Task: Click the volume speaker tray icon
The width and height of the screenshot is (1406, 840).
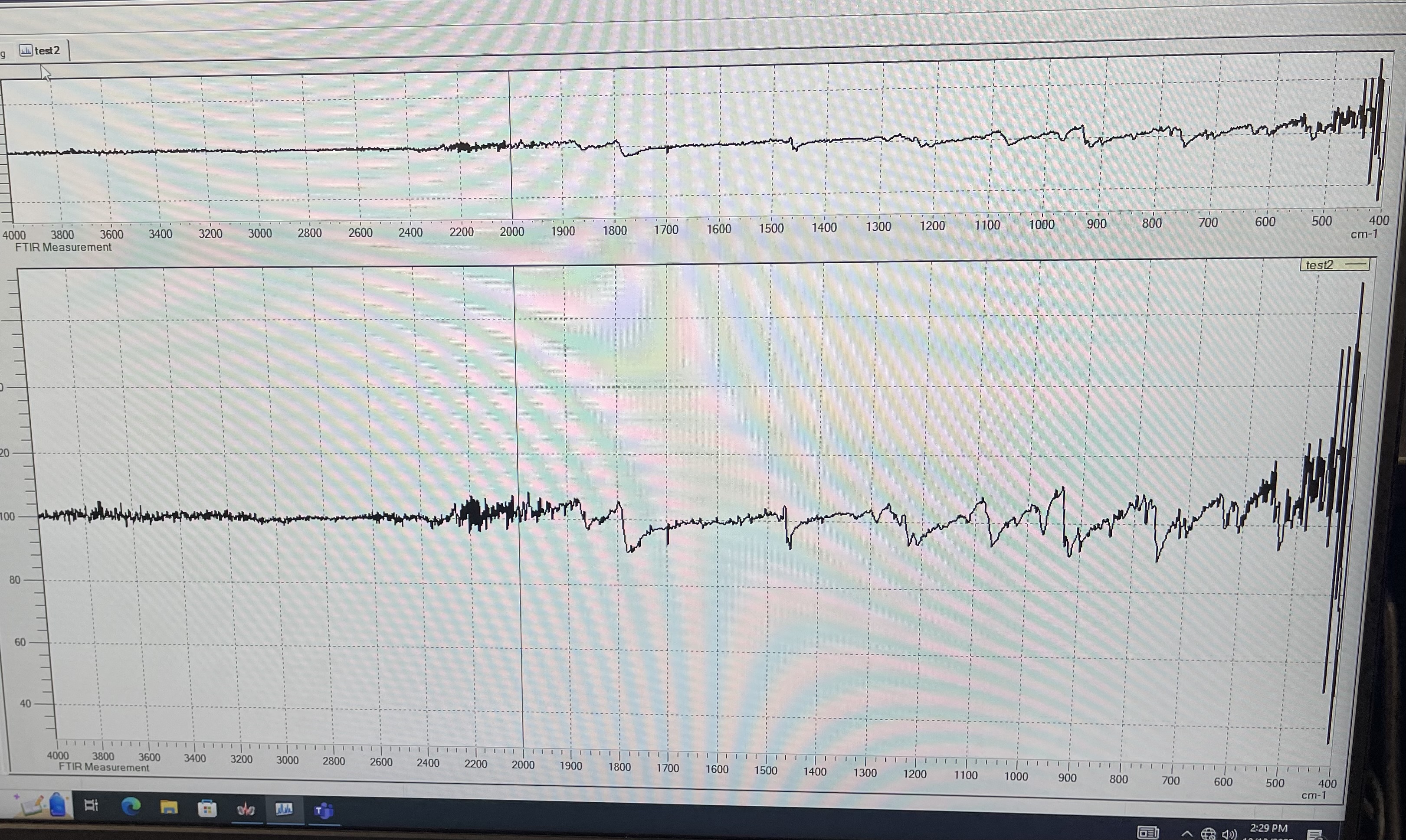Action: 1228,834
